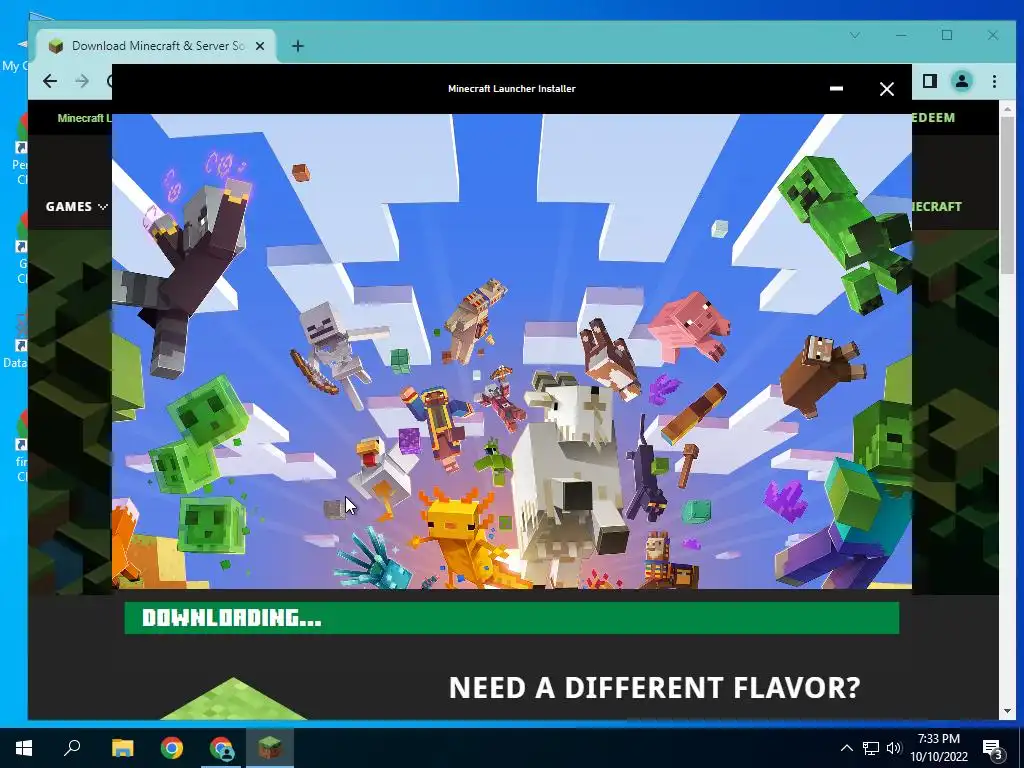Screen dimensions: 1024x768
Task: Click the Downloading progress bar
Action: click(511, 618)
